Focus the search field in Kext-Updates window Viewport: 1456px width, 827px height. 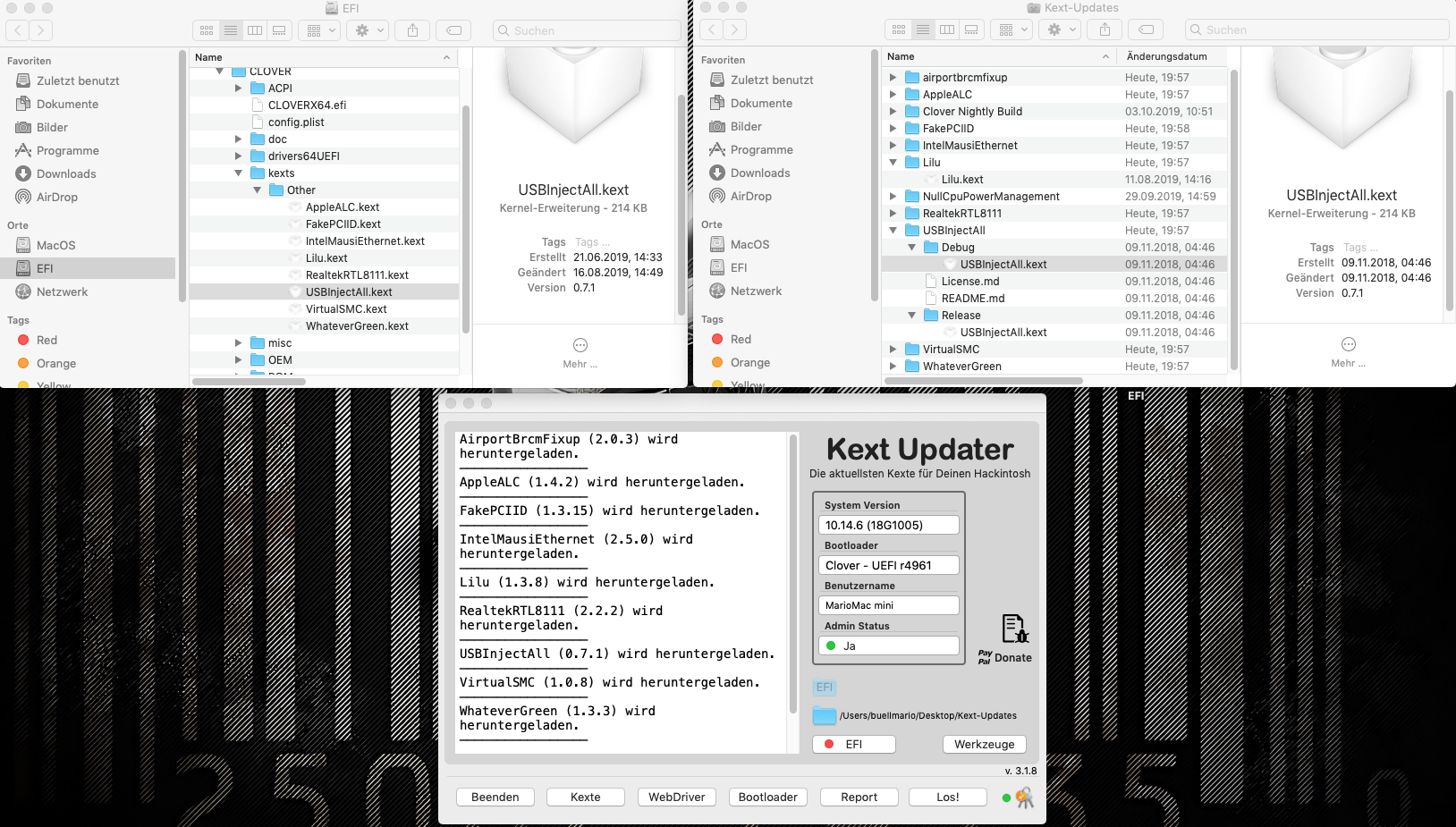[1317, 30]
